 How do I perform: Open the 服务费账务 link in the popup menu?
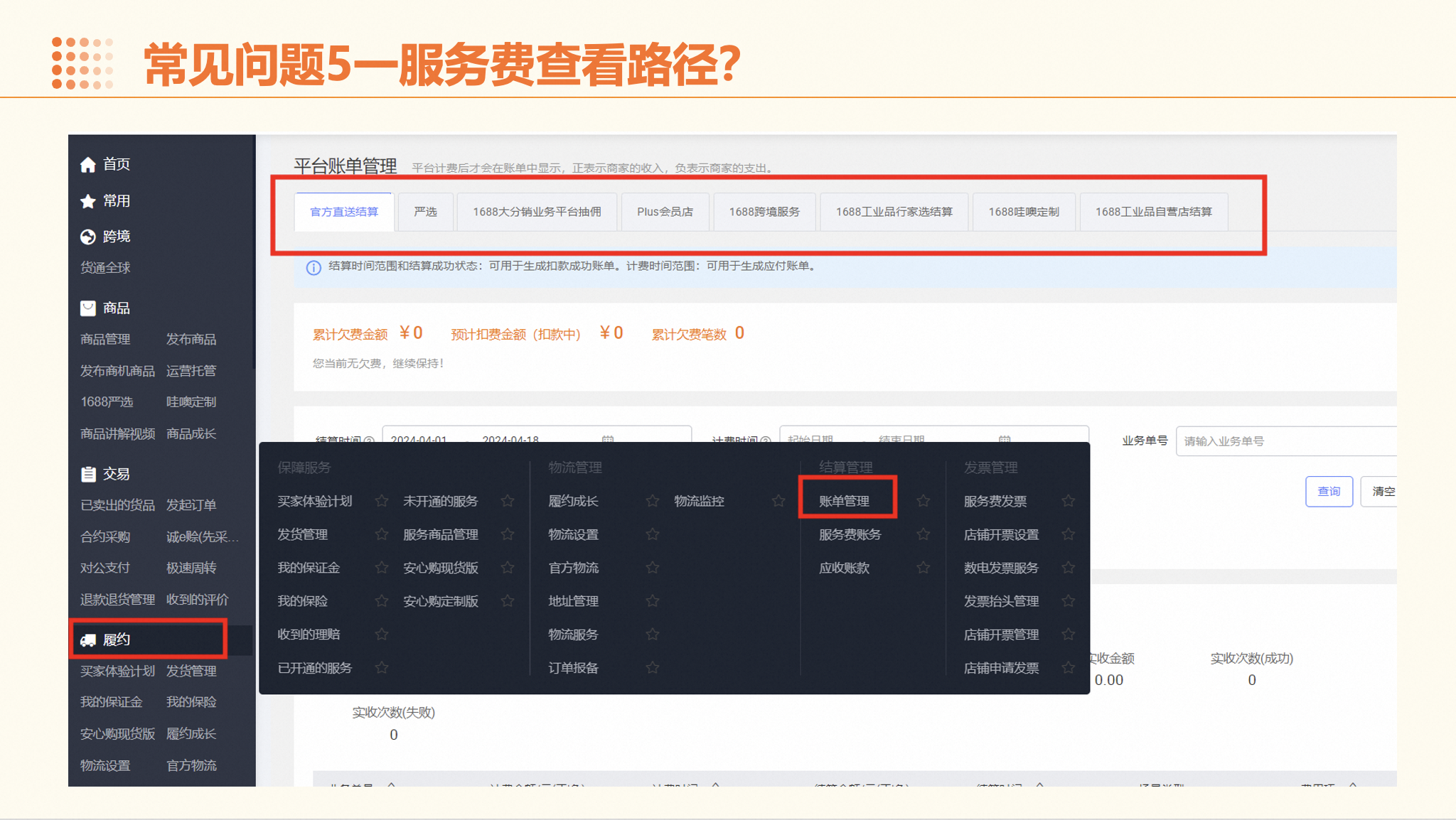tap(850, 534)
